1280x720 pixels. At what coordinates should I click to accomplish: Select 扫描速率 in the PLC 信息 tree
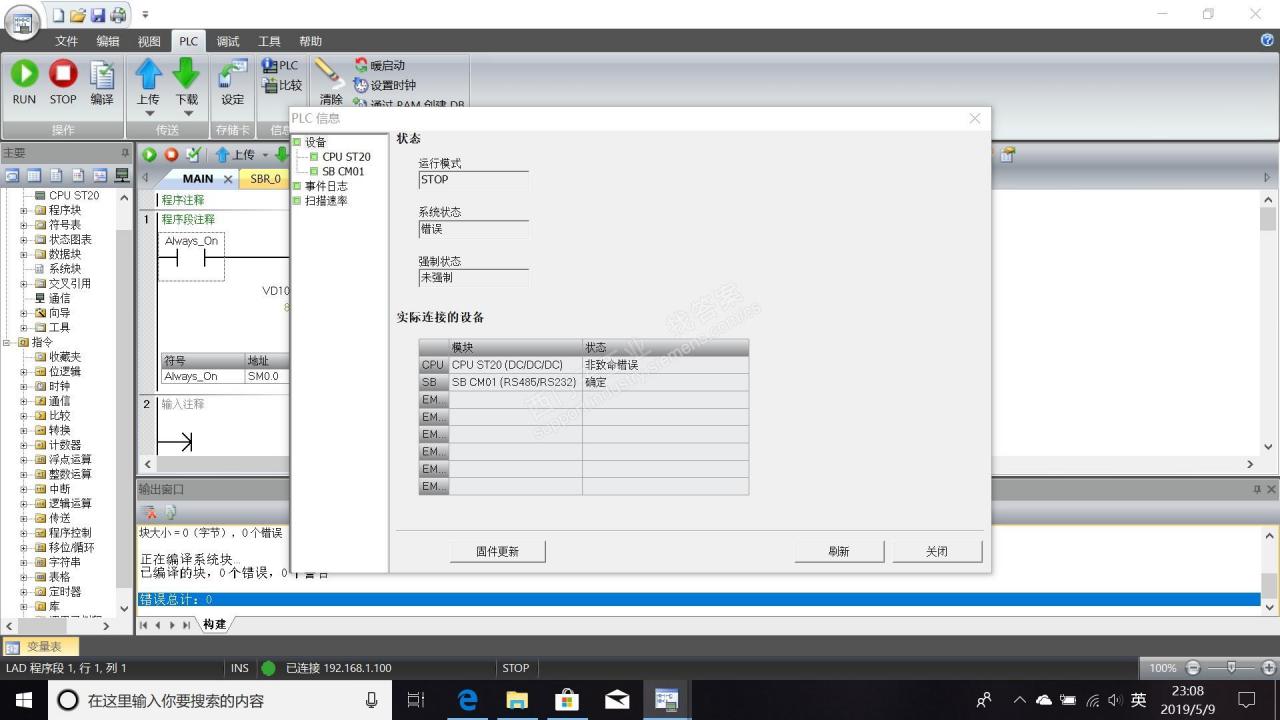click(326, 200)
